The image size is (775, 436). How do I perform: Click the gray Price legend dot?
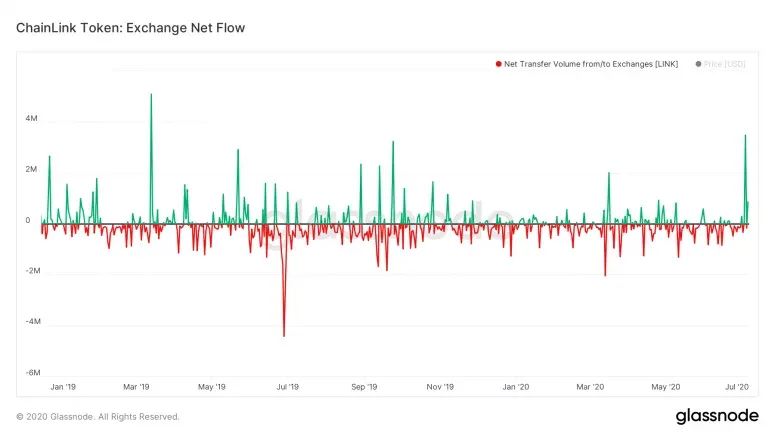[x=698, y=64]
